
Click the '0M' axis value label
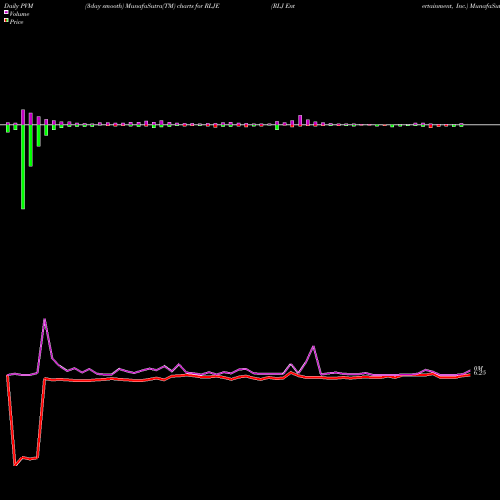478,368
